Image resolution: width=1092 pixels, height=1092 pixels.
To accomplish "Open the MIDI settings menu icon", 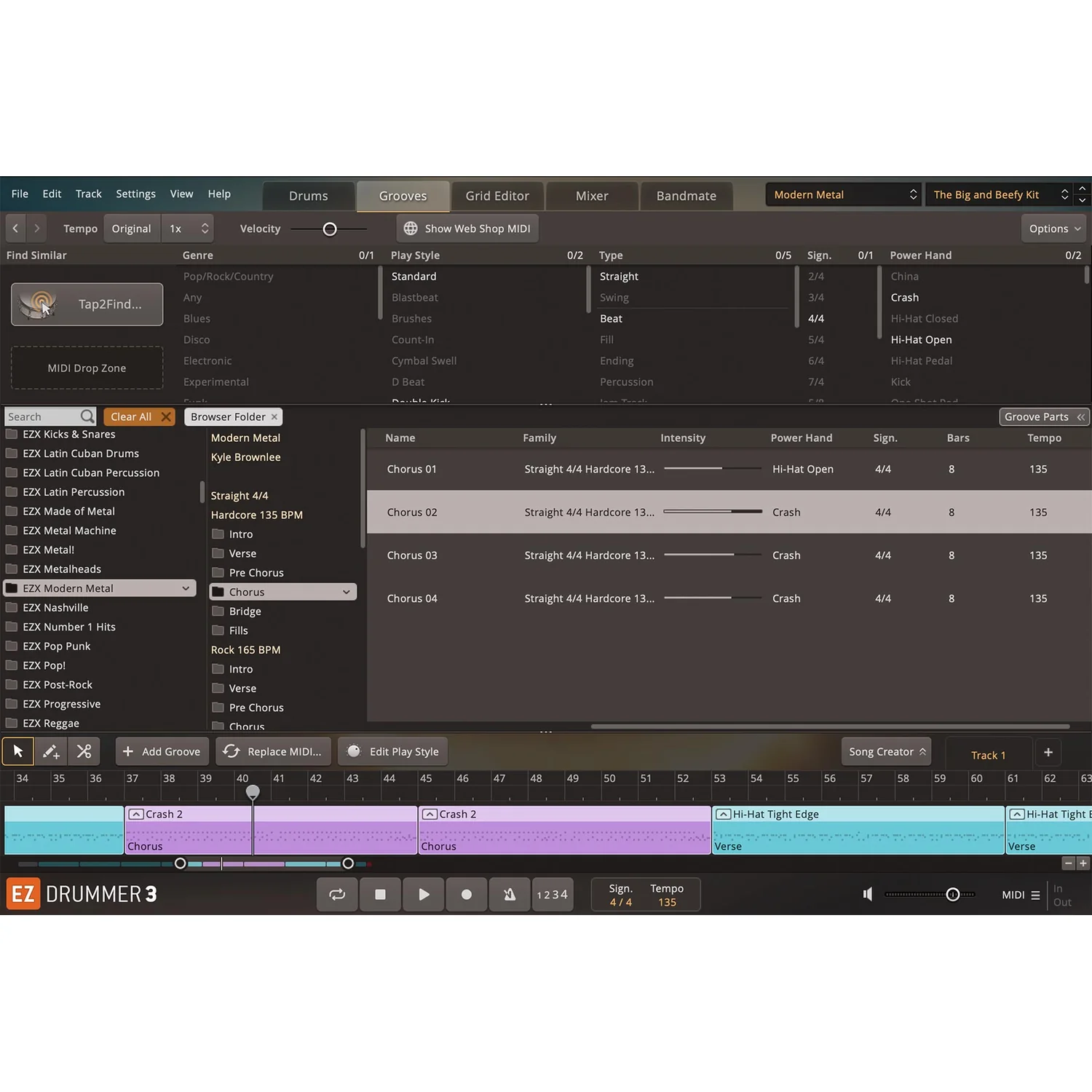I will [x=1035, y=895].
